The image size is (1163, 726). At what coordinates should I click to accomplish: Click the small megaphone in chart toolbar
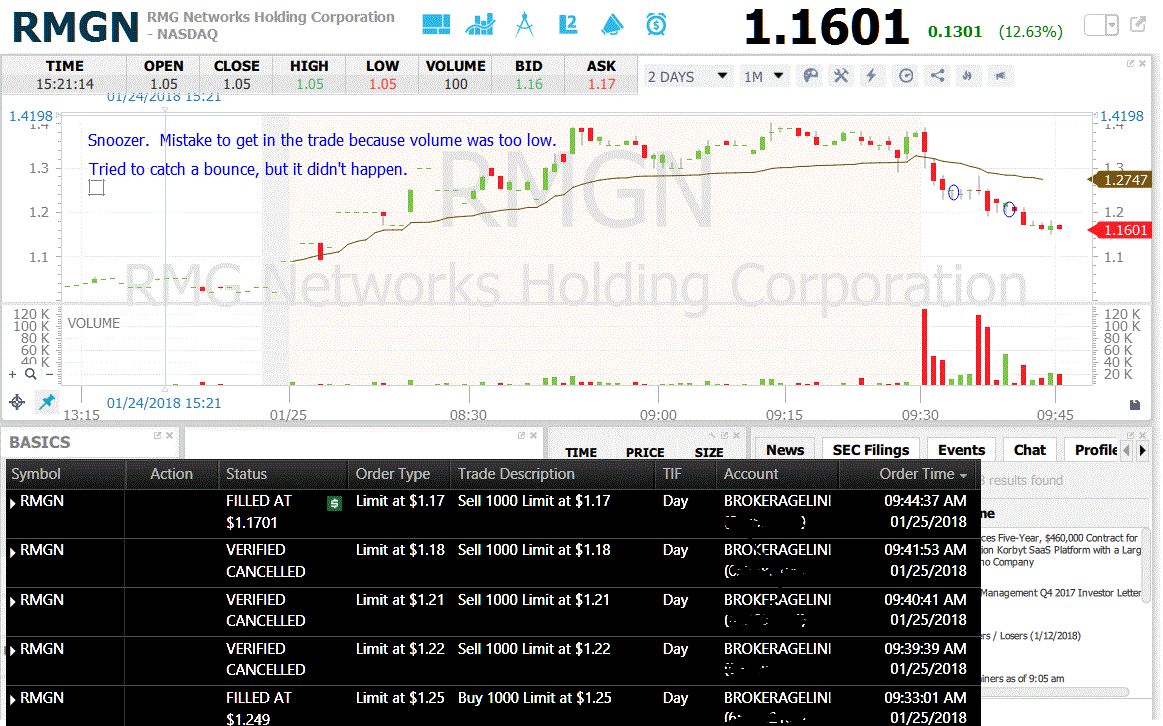point(1001,76)
